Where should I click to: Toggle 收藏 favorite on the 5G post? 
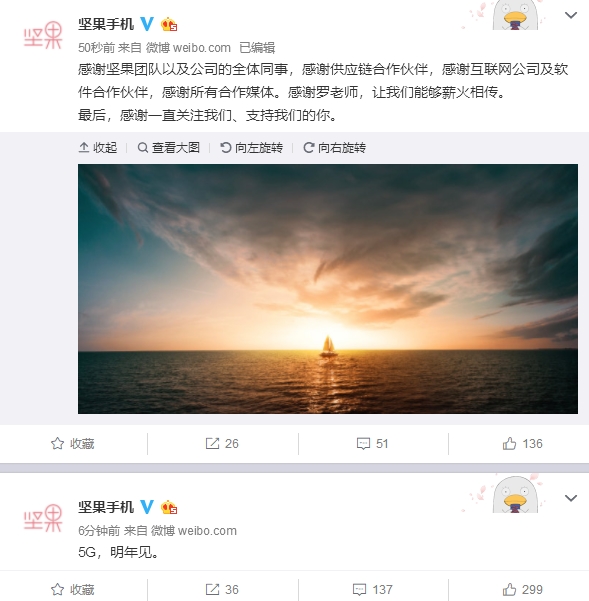coord(72,589)
